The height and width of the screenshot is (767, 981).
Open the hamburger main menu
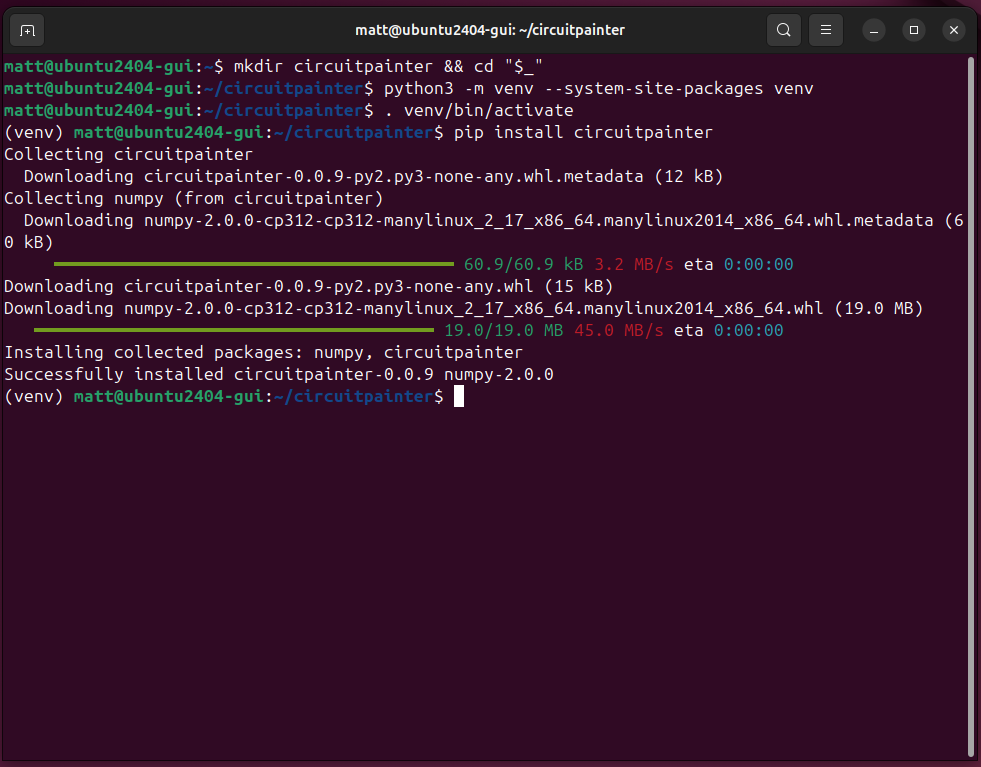click(x=825, y=30)
